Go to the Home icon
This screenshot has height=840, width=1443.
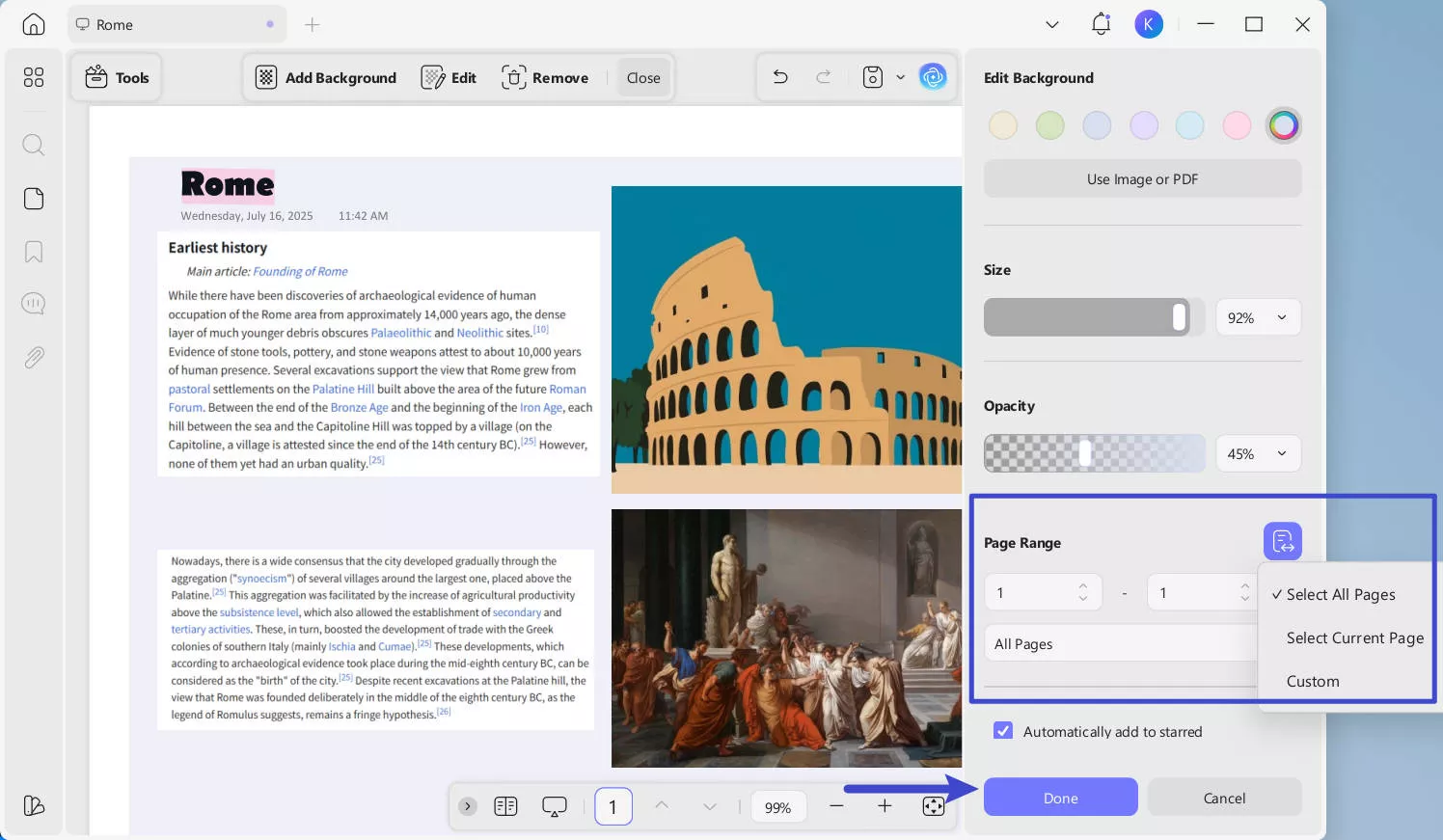34,24
